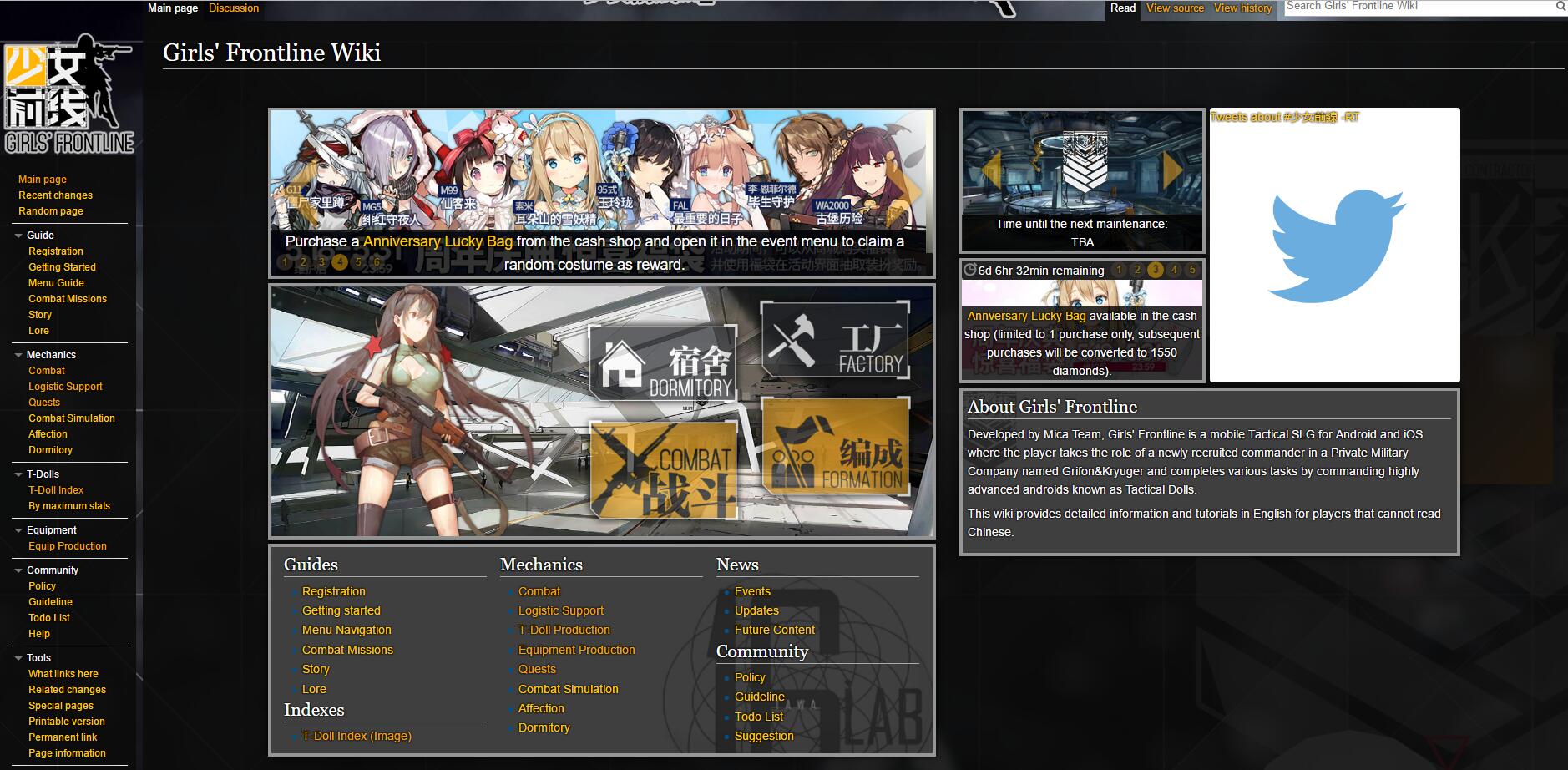1568x770 pixels.
Task: Select slide 3 dot in main banner
Action: click(x=321, y=261)
